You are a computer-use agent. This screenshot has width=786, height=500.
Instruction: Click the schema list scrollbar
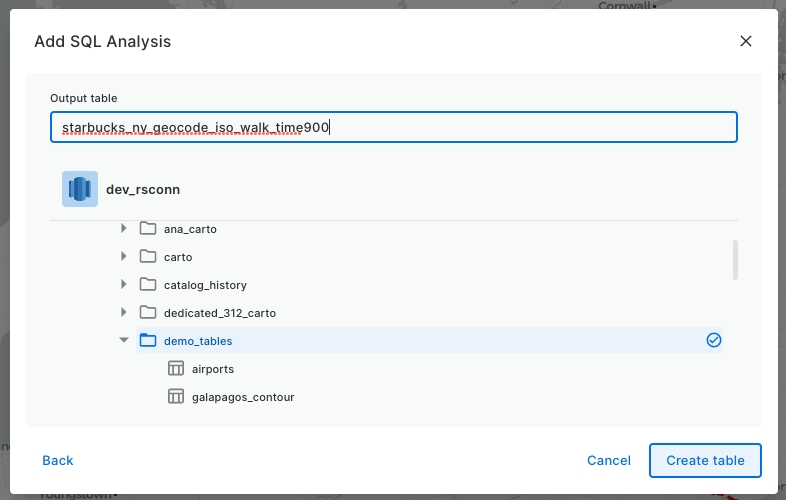(735, 260)
